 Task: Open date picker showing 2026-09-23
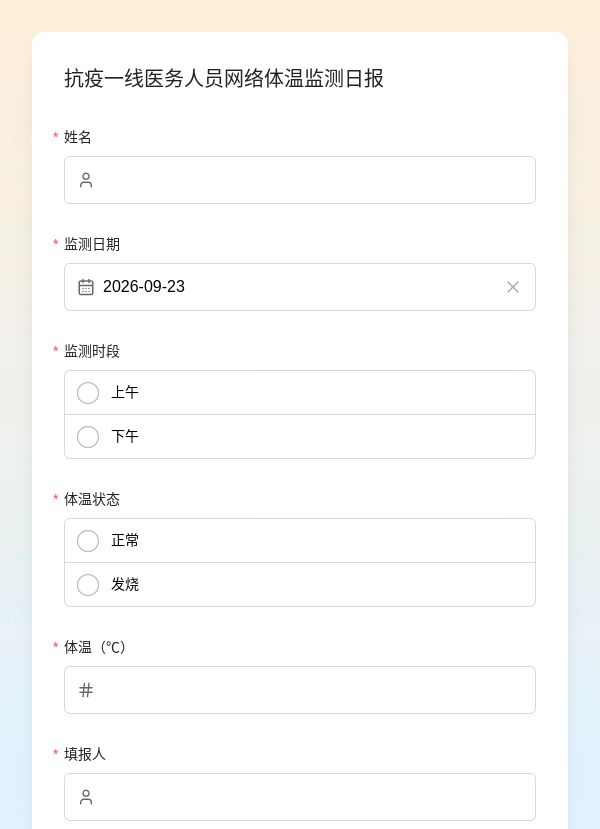point(300,287)
